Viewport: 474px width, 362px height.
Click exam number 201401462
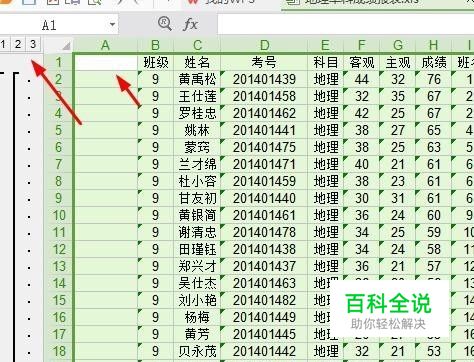point(264,113)
